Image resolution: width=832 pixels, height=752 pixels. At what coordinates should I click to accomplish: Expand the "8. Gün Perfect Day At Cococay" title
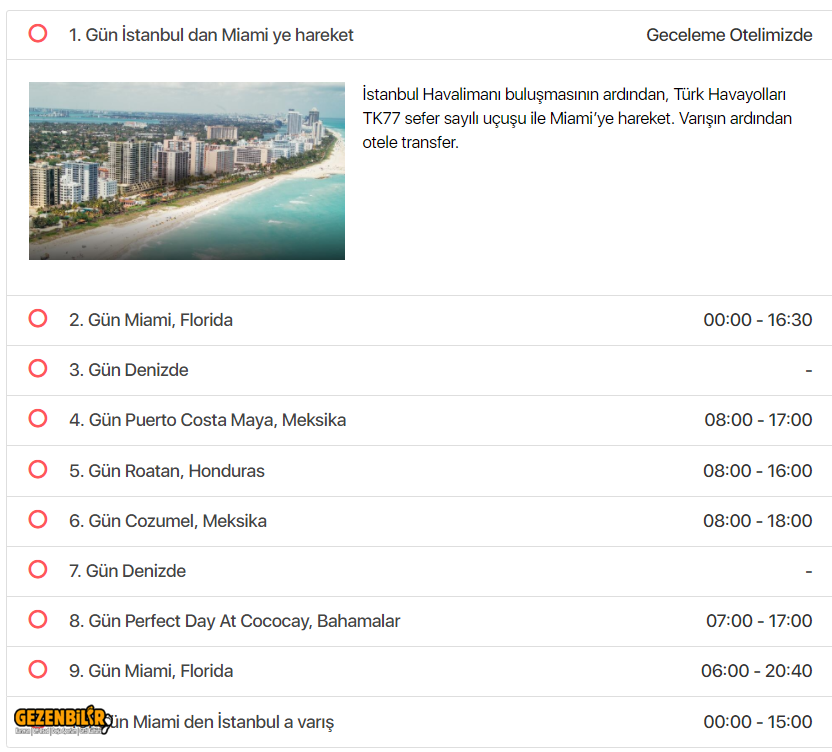pyautogui.click(x=234, y=621)
